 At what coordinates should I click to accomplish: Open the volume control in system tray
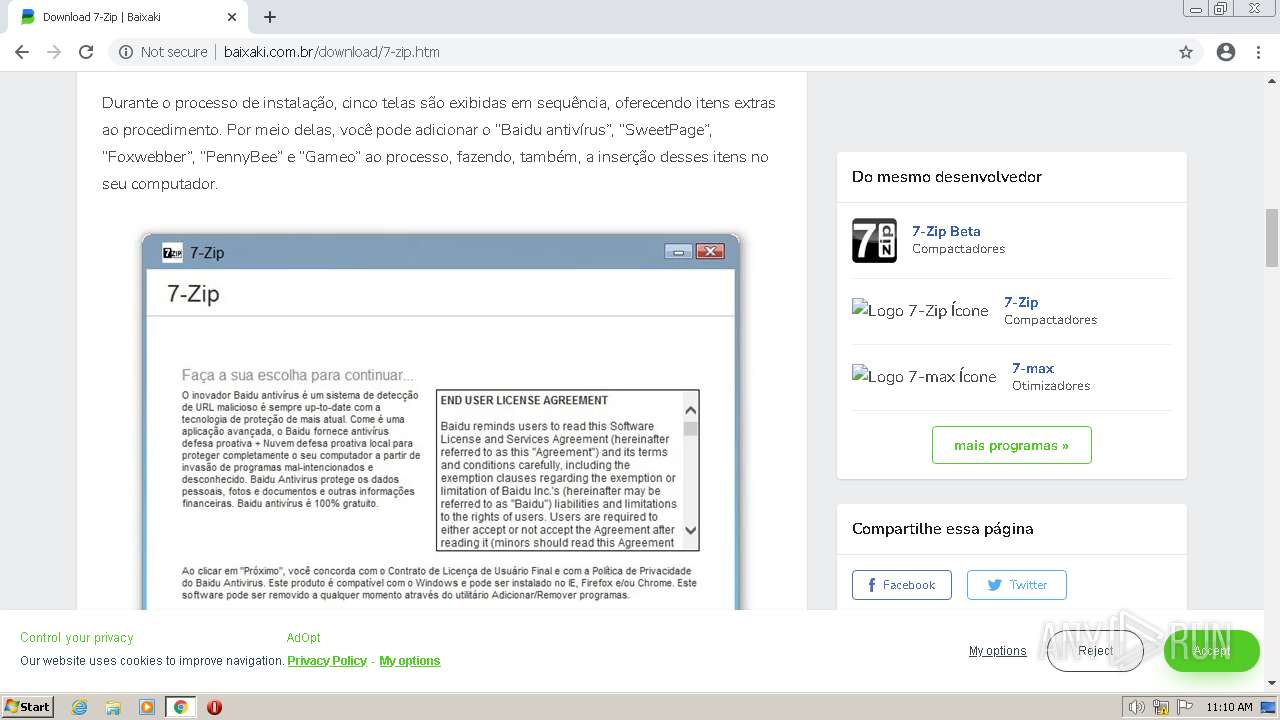point(1137,707)
